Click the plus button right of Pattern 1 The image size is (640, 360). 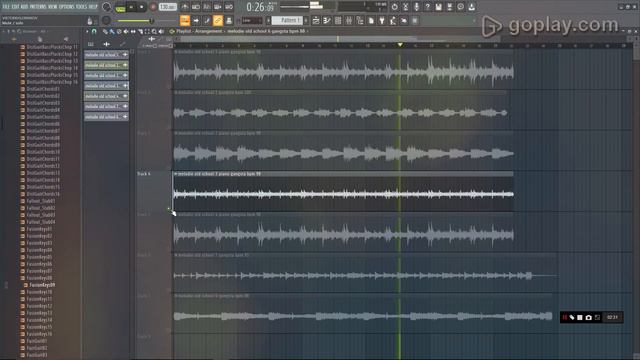(x=306, y=20)
